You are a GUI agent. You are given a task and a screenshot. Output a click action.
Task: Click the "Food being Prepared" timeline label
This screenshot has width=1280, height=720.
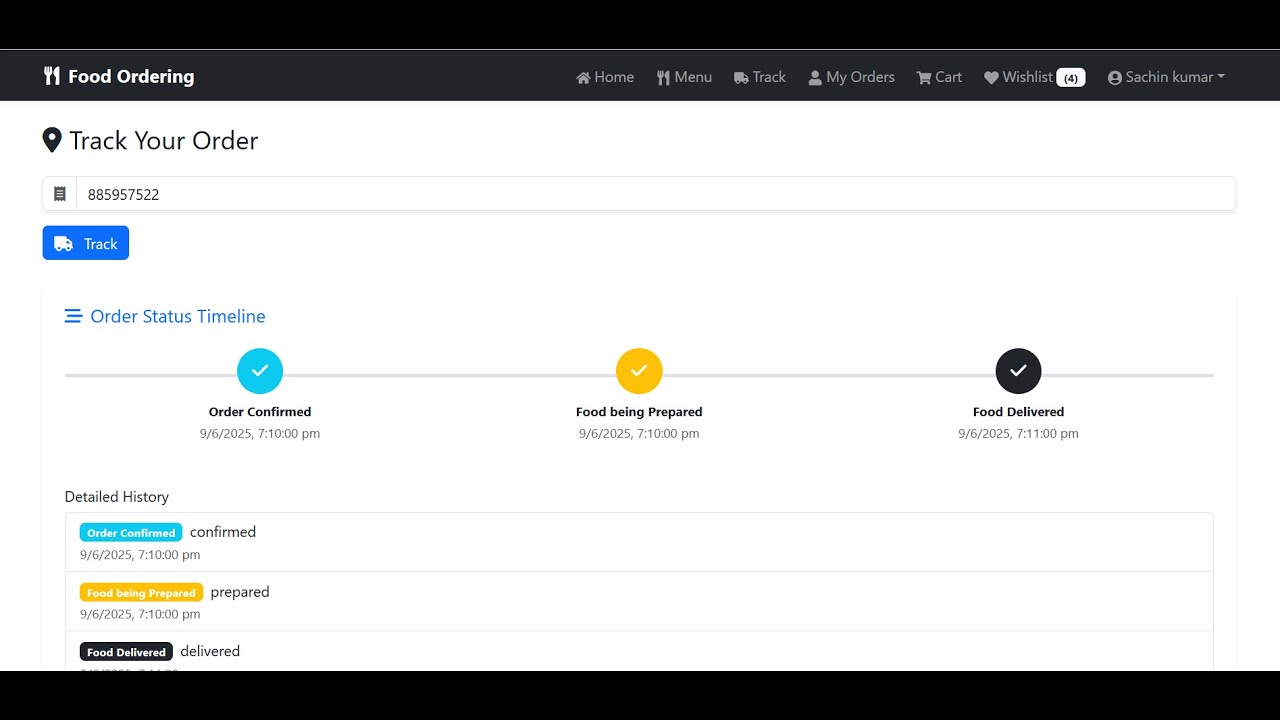(639, 412)
